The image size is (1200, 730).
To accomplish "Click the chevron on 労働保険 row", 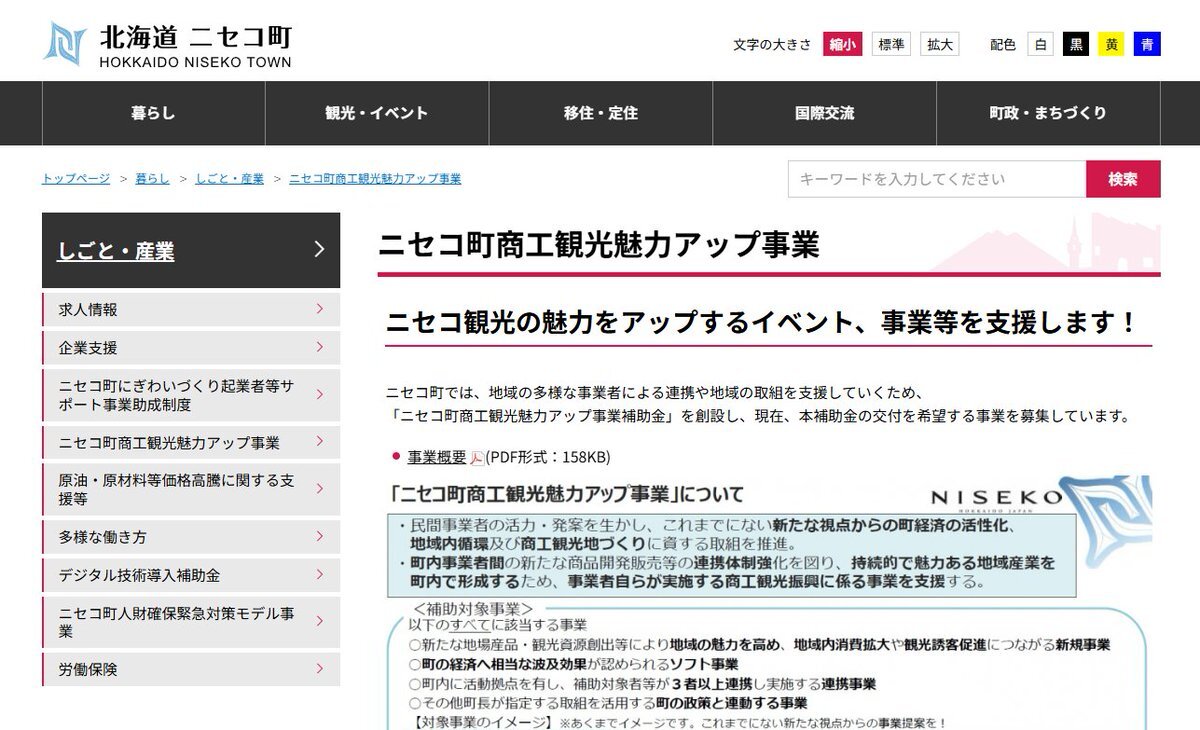I will (x=319, y=668).
